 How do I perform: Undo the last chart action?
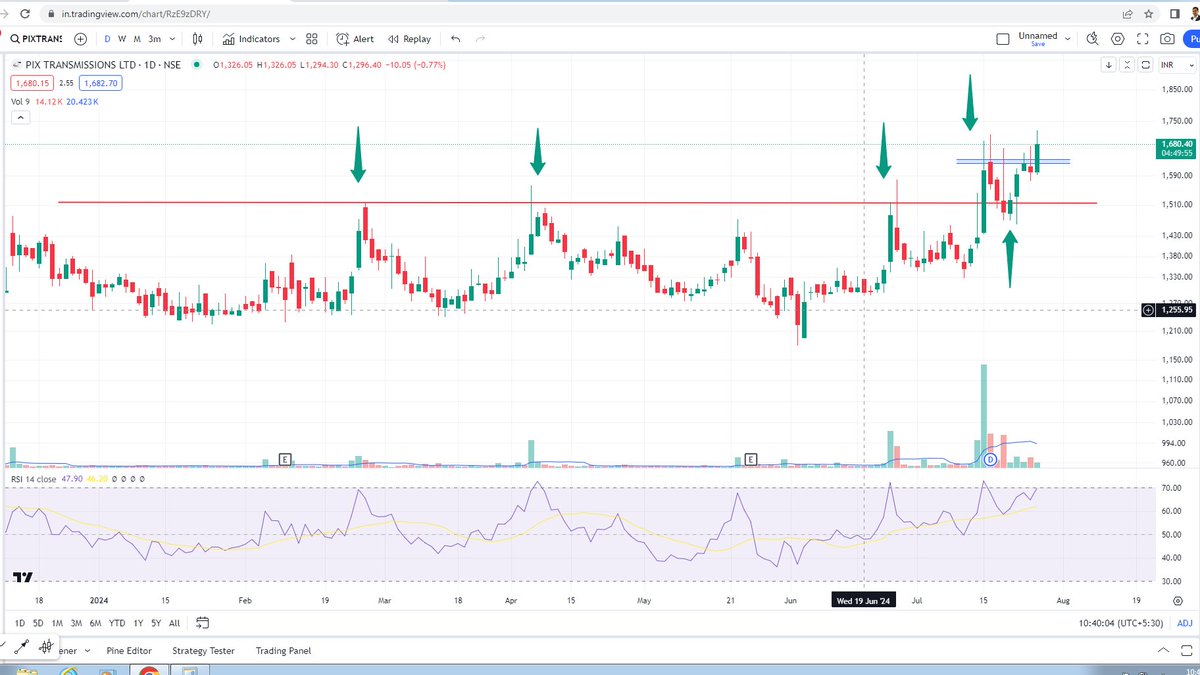coord(456,39)
